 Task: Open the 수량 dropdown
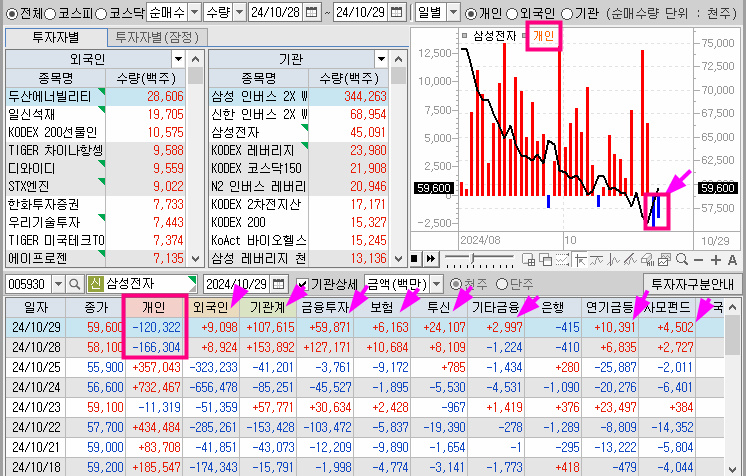point(240,12)
